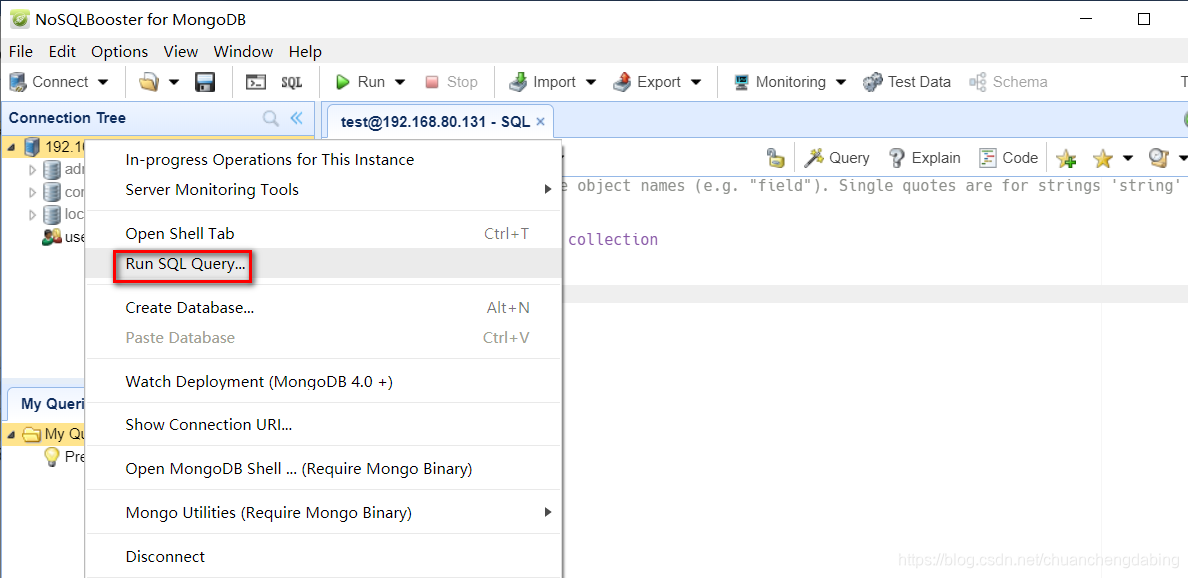The image size is (1188, 578).
Task: Open the File menu
Action: pos(20,52)
